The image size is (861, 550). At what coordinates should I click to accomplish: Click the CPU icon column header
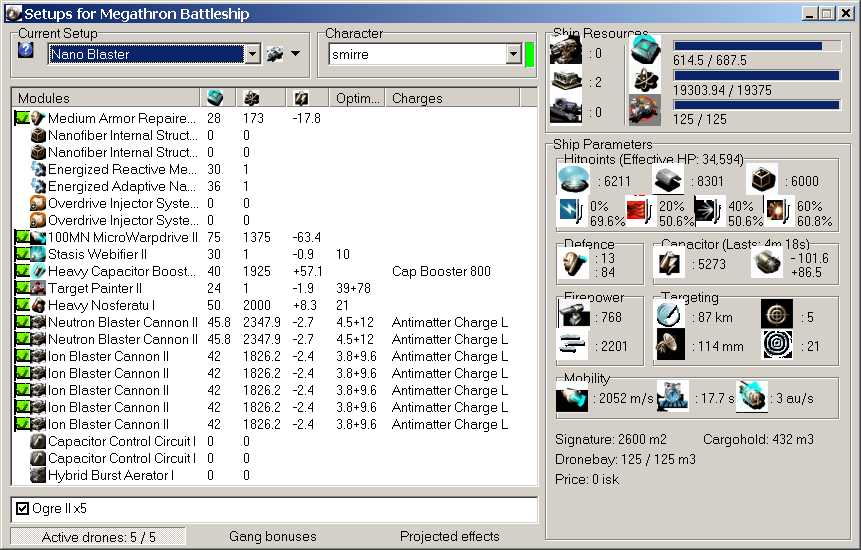click(x=215, y=98)
